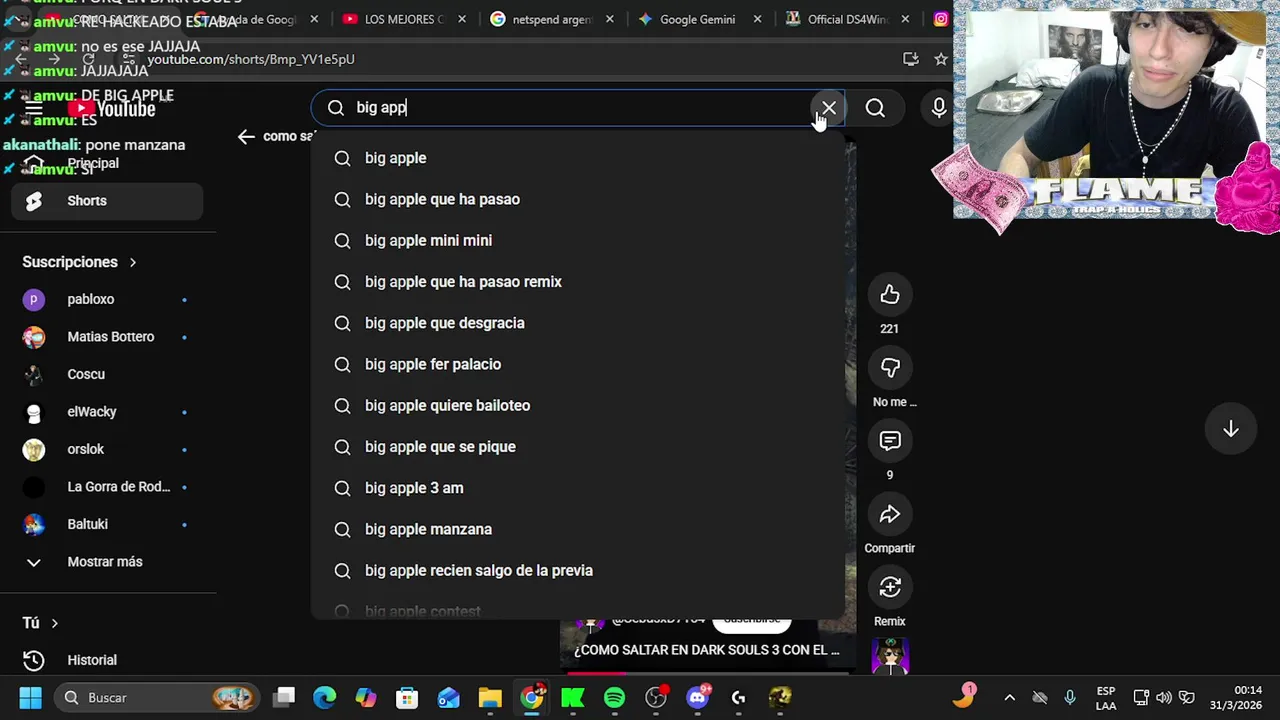Select suggestion 'big apple que desgracia'

click(x=578, y=323)
